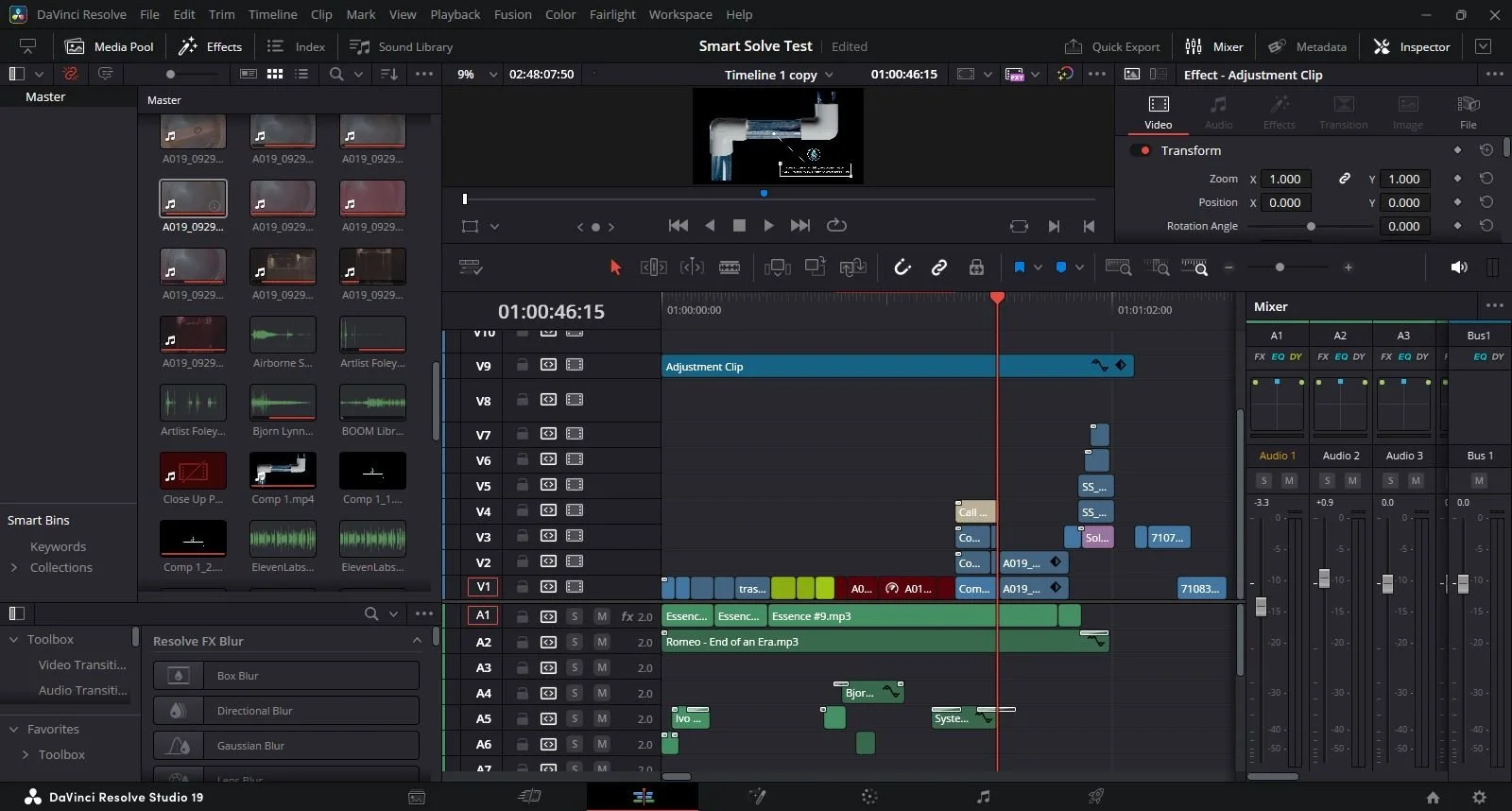
Task: Select the Blade Edit Mode tool
Action: point(730,267)
